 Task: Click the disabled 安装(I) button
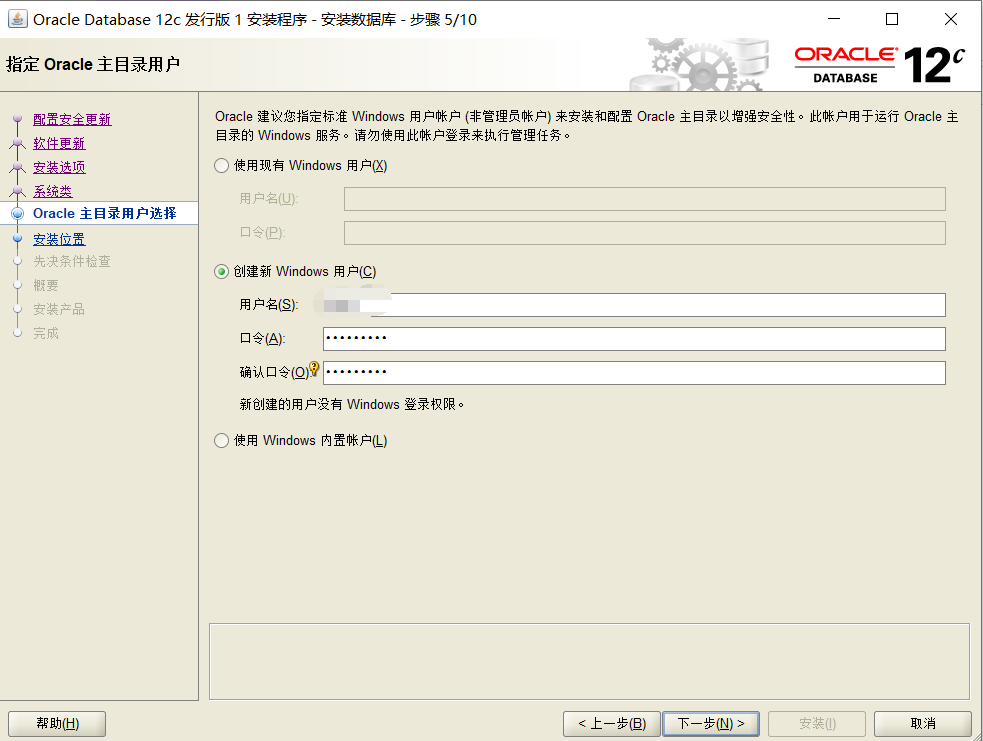[817, 723]
